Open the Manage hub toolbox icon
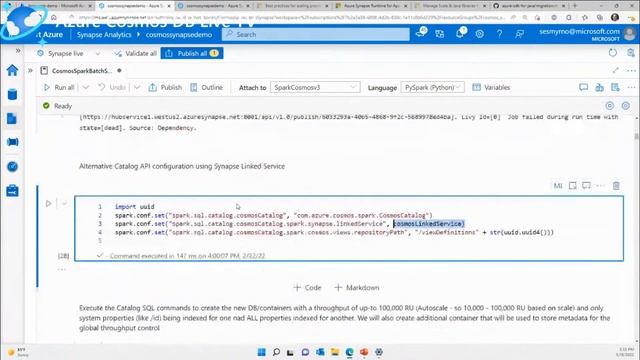This screenshot has width=640, height=360. tap(12, 191)
